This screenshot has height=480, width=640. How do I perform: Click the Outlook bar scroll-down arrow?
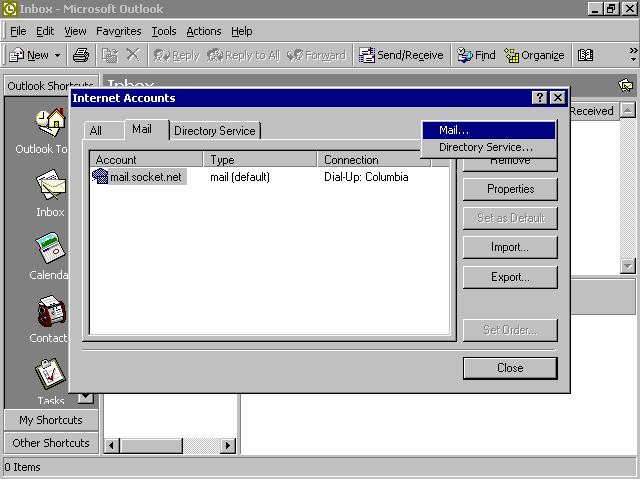click(86, 397)
